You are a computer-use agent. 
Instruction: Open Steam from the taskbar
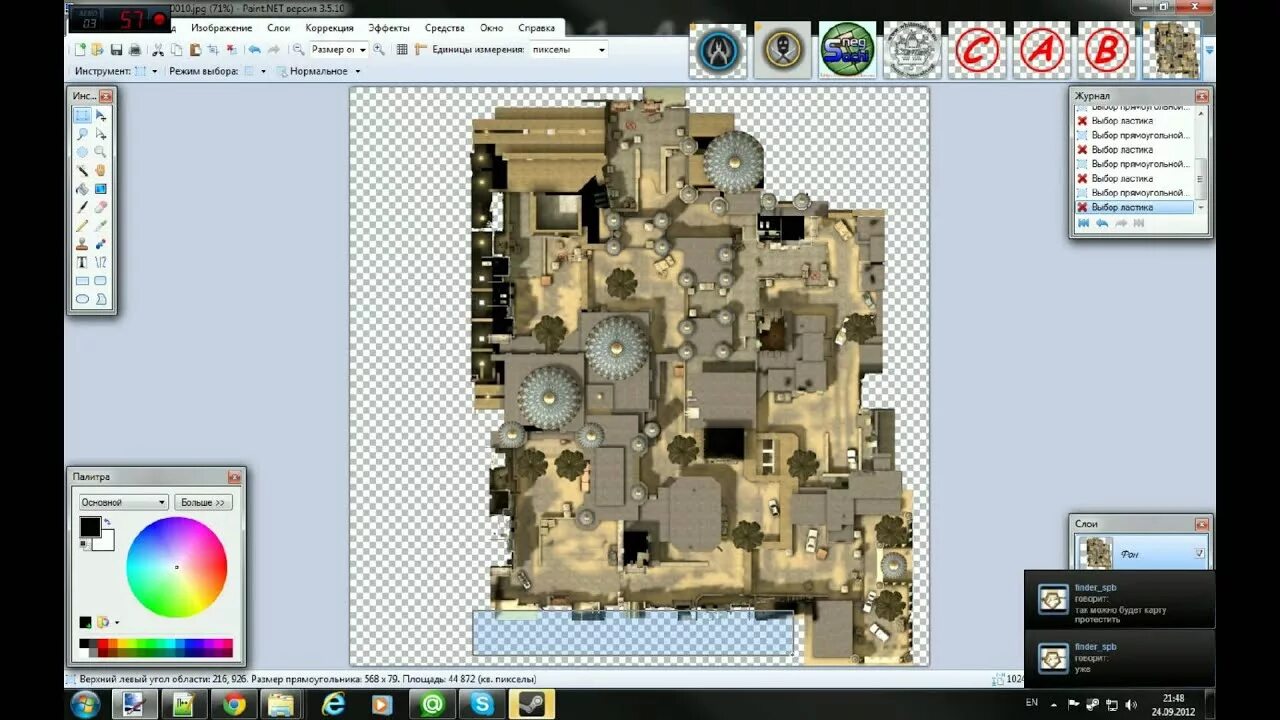click(531, 704)
